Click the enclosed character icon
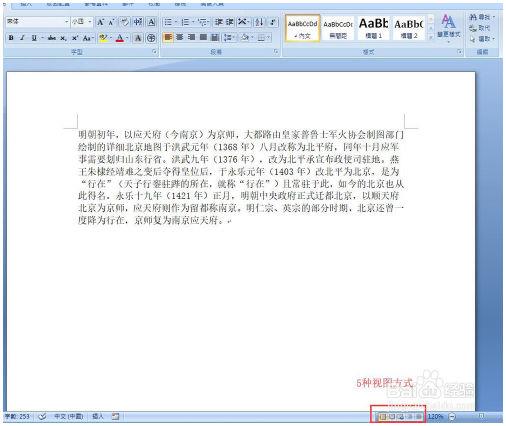506x426 pixels. tap(151, 38)
